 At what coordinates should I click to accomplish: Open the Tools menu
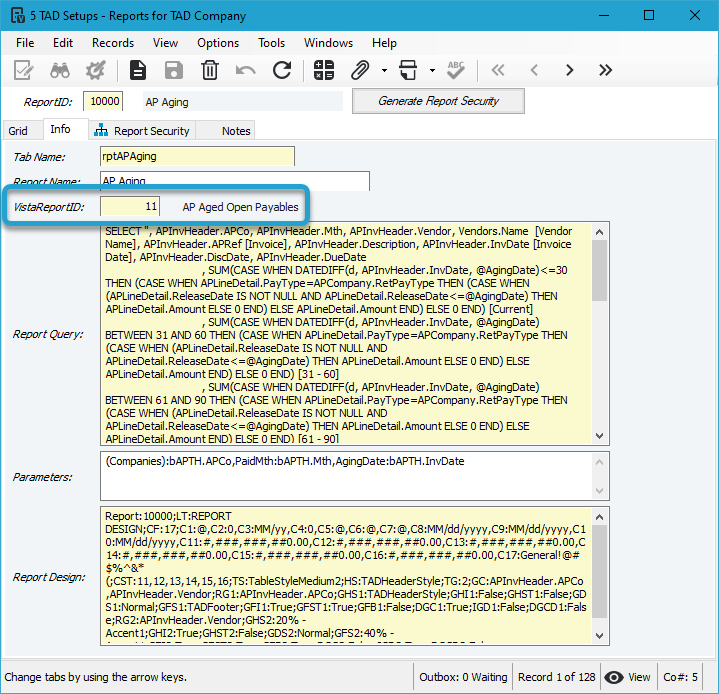click(x=271, y=43)
